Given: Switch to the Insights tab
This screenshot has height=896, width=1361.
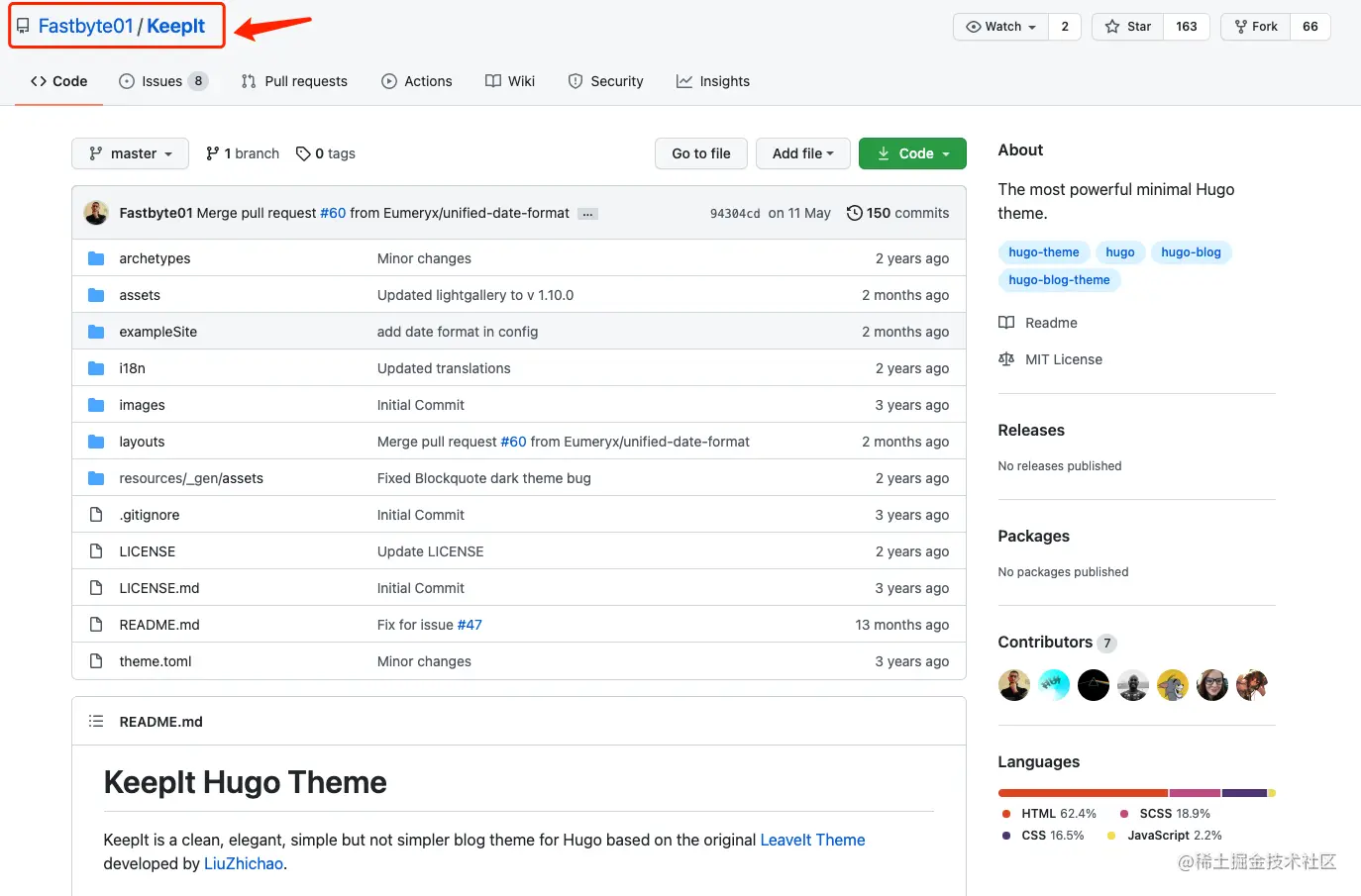Looking at the screenshot, I should (x=713, y=81).
